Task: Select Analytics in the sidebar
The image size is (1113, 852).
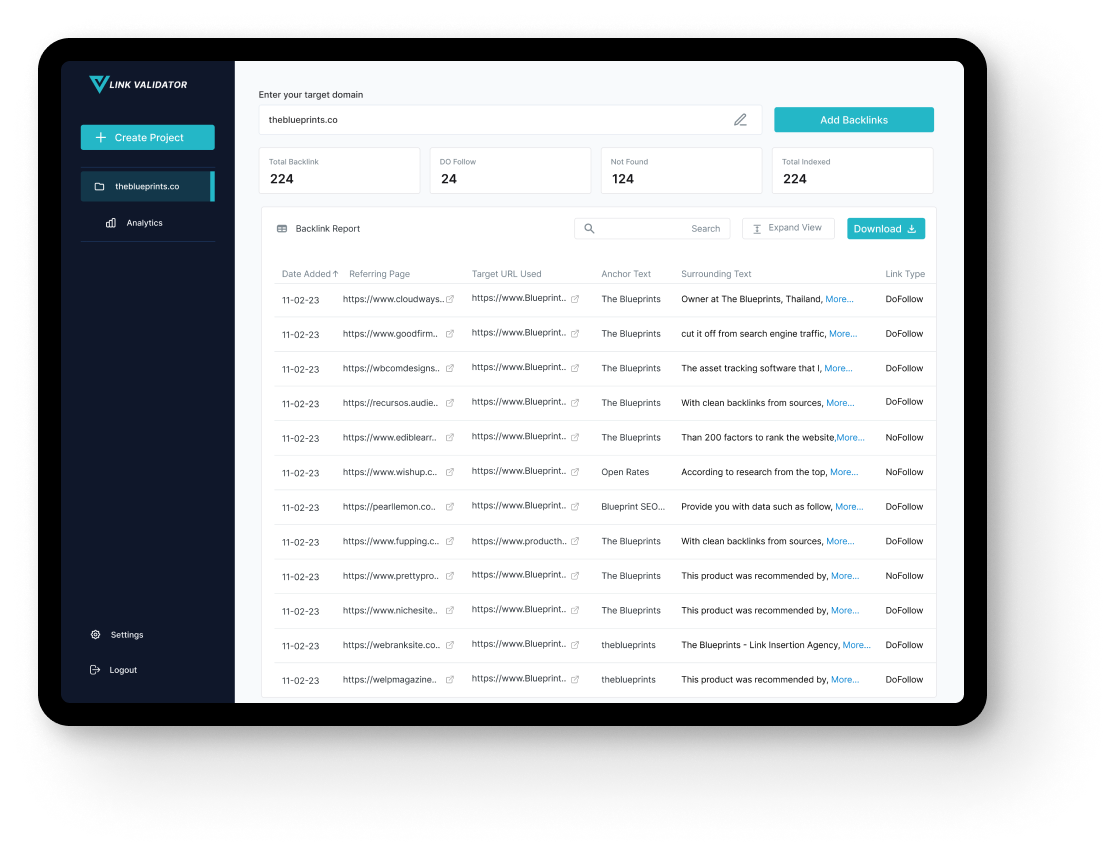Action: pos(143,223)
